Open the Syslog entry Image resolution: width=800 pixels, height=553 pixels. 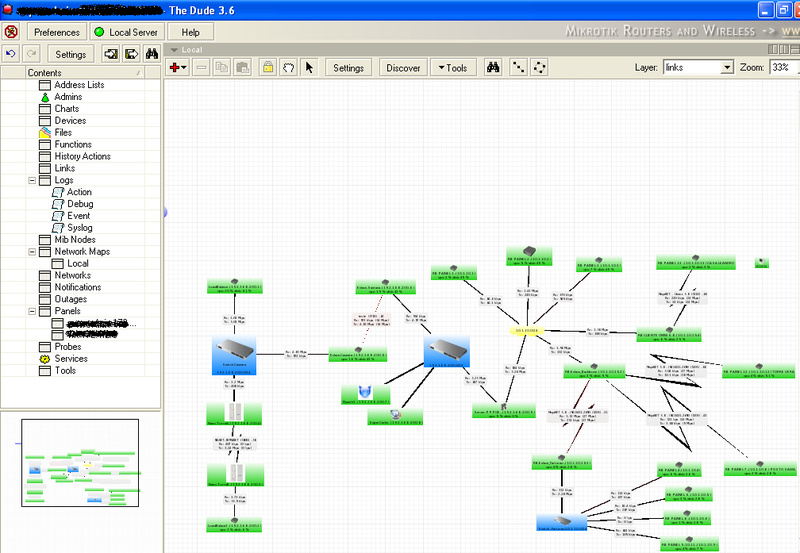click(x=80, y=228)
